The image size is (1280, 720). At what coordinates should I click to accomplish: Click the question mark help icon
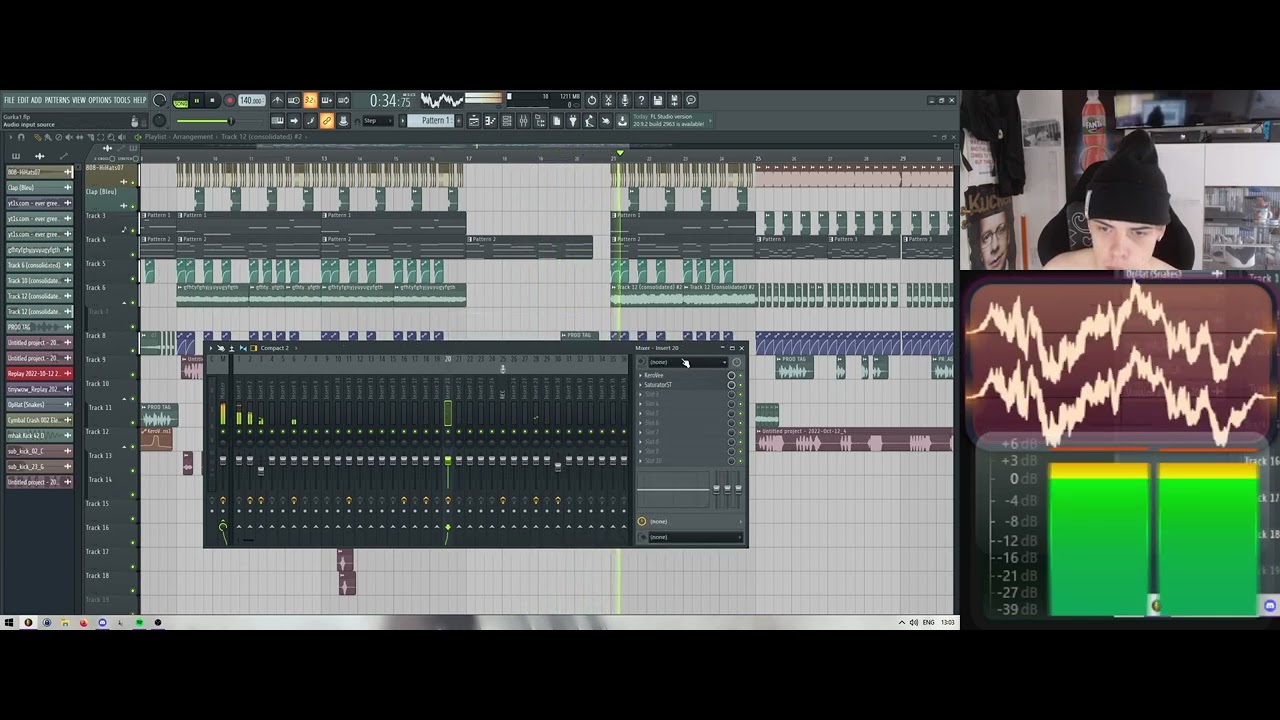click(x=641, y=100)
